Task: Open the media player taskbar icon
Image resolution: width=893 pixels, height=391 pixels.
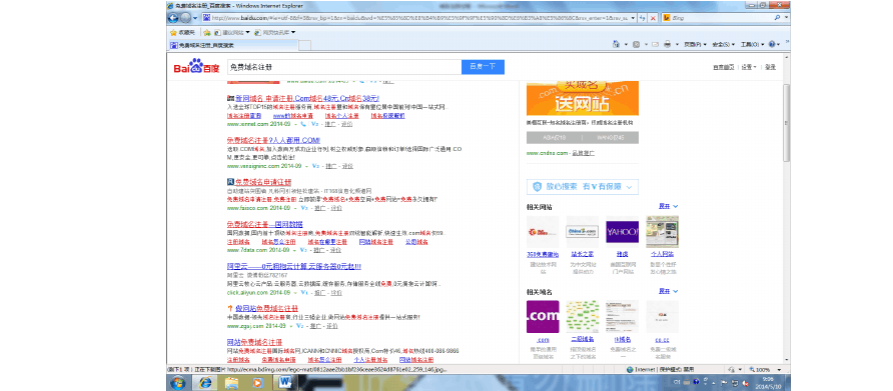Action: [257, 383]
